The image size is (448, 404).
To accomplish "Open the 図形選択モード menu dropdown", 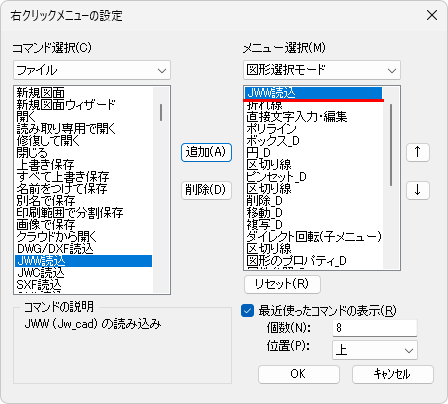I will click(x=322, y=70).
